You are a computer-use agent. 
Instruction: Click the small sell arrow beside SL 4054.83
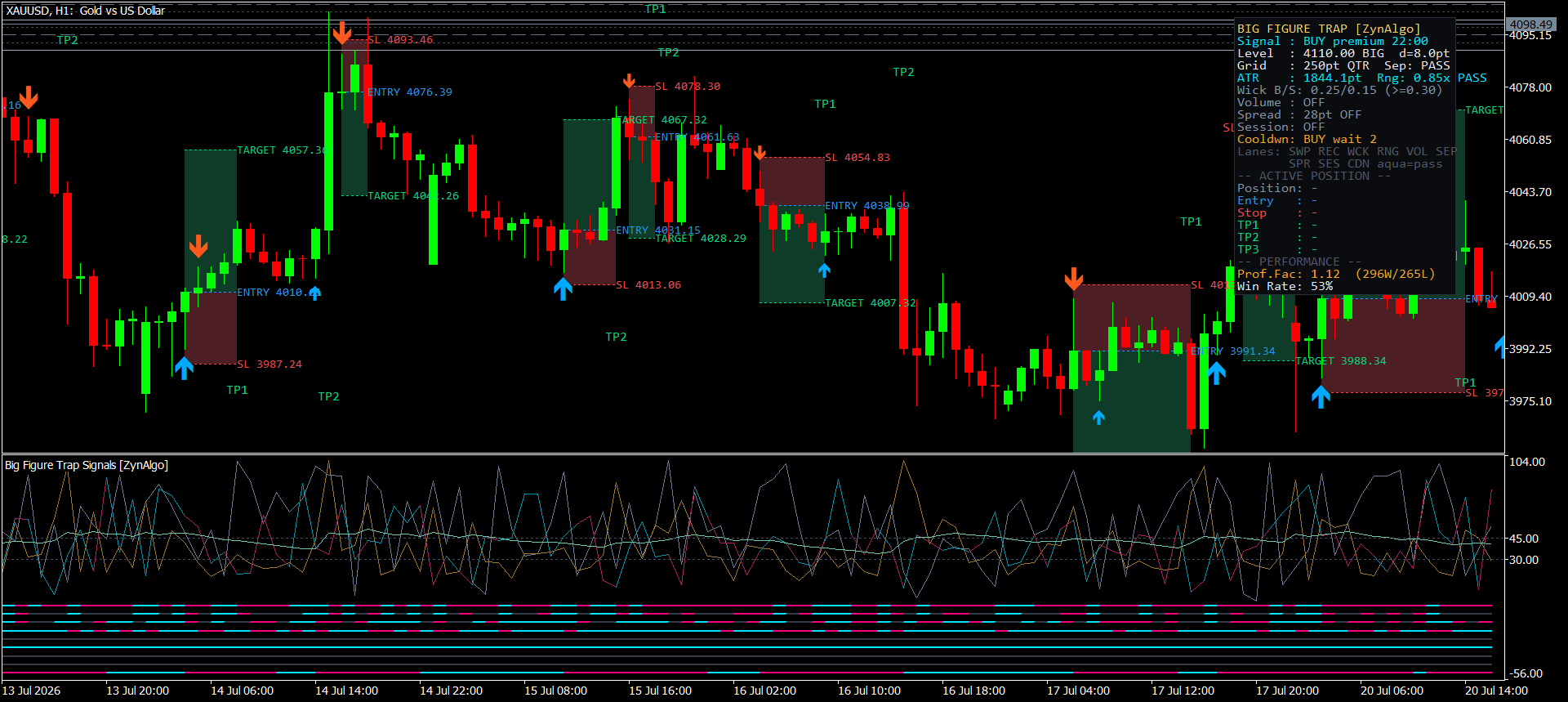[x=759, y=153]
